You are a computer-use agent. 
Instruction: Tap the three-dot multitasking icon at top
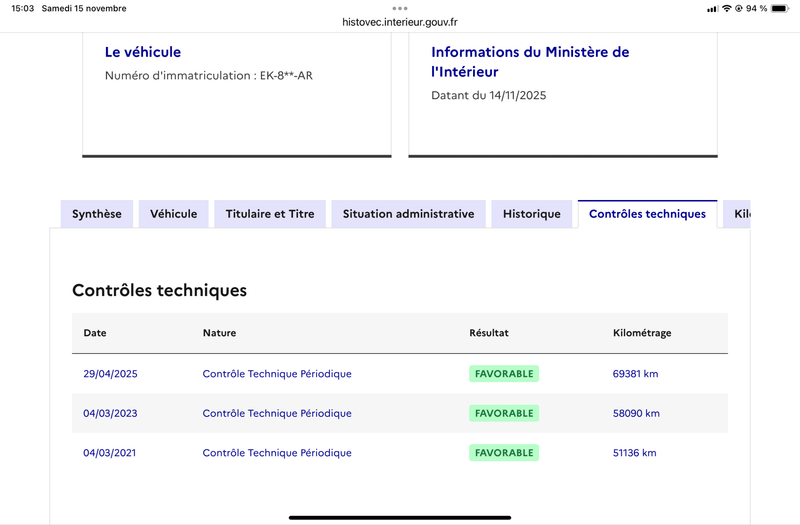(400, 8)
